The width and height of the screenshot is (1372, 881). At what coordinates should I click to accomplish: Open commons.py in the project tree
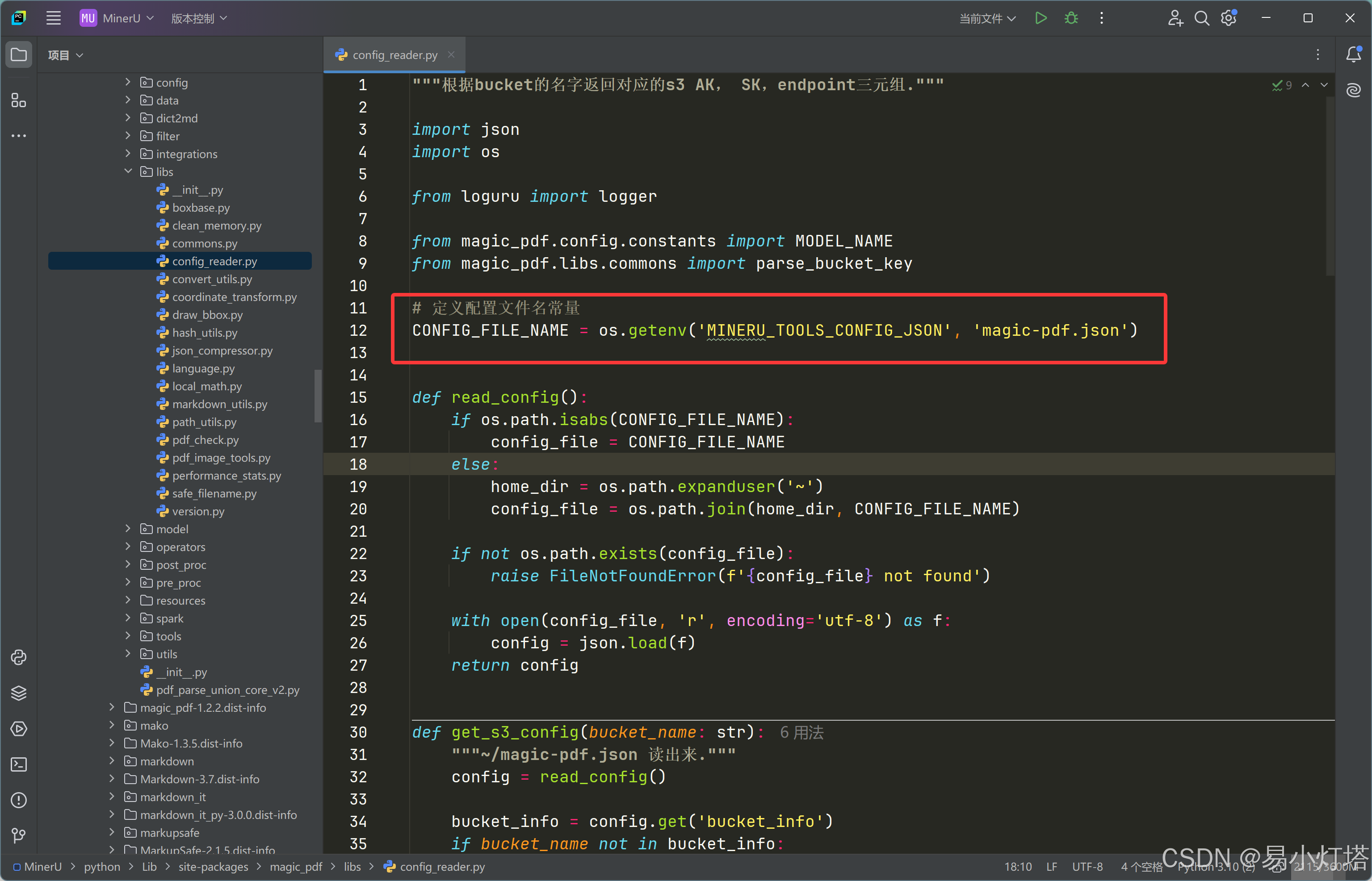tap(204, 243)
